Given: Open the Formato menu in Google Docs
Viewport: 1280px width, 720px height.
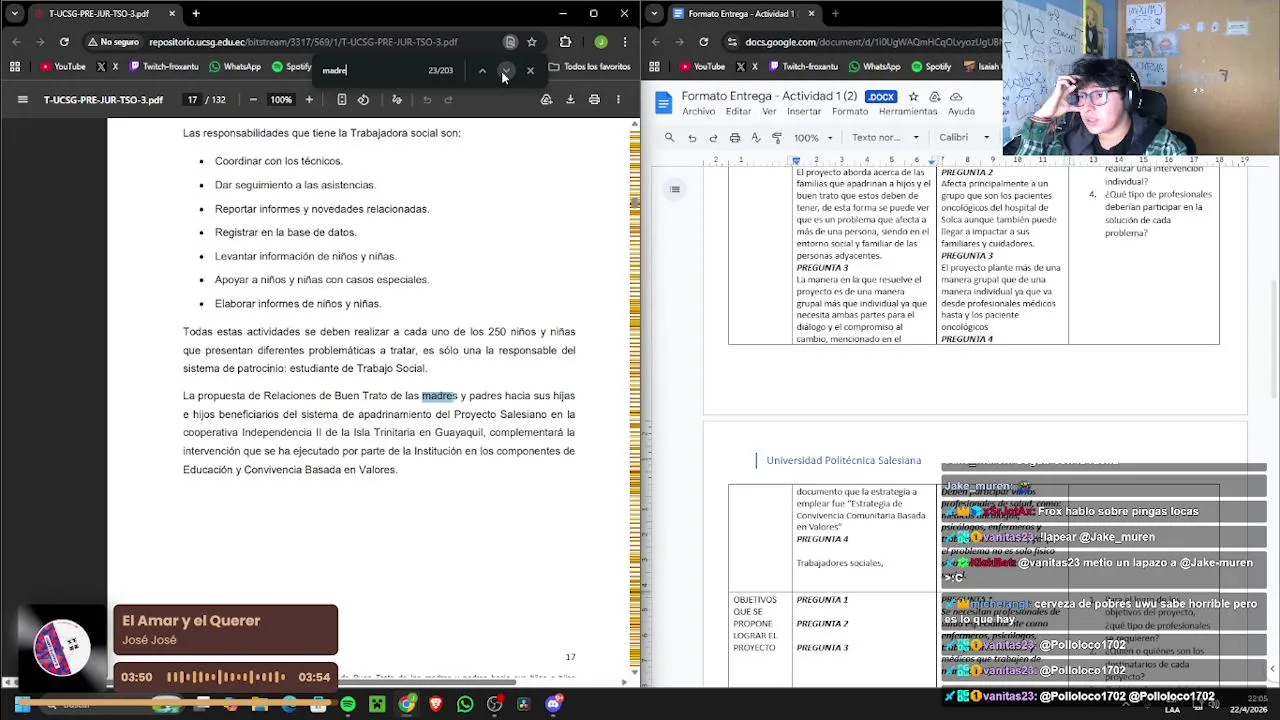Looking at the screenshot, I should click(x=850, y=111).
